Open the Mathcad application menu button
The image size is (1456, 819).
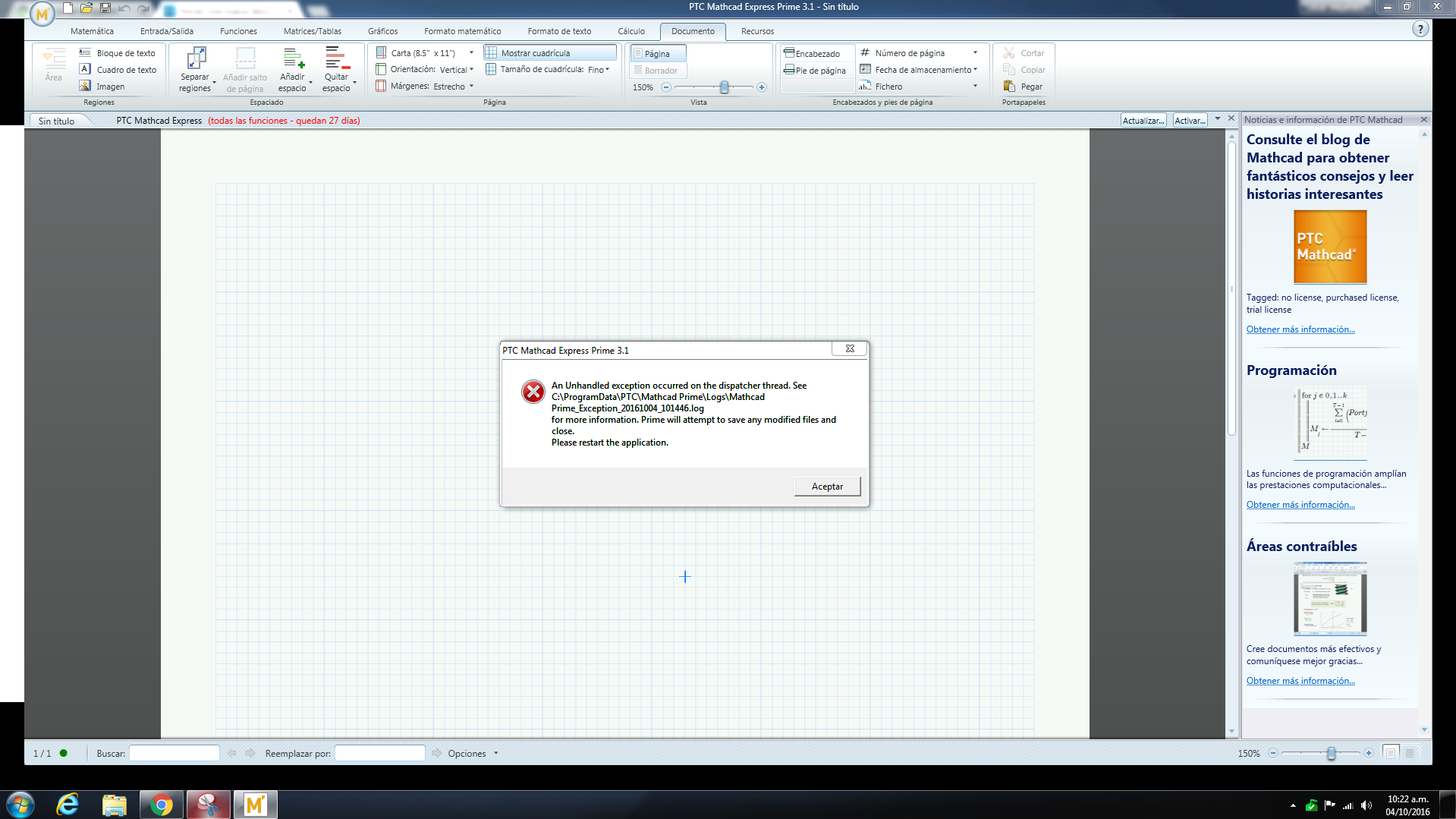42,14
